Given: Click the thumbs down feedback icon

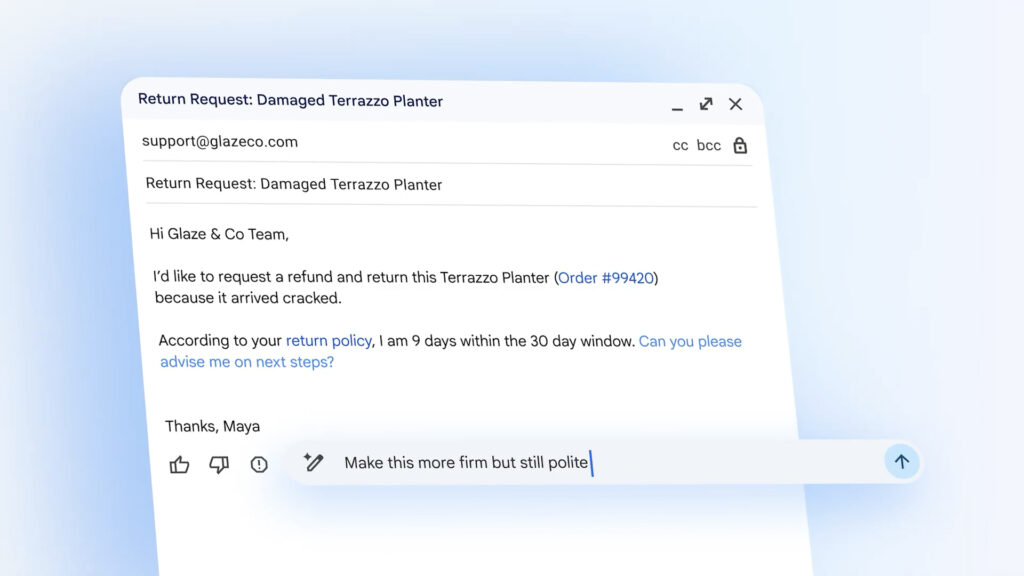Looking at the screenshot, I should [x=219, y=464].
